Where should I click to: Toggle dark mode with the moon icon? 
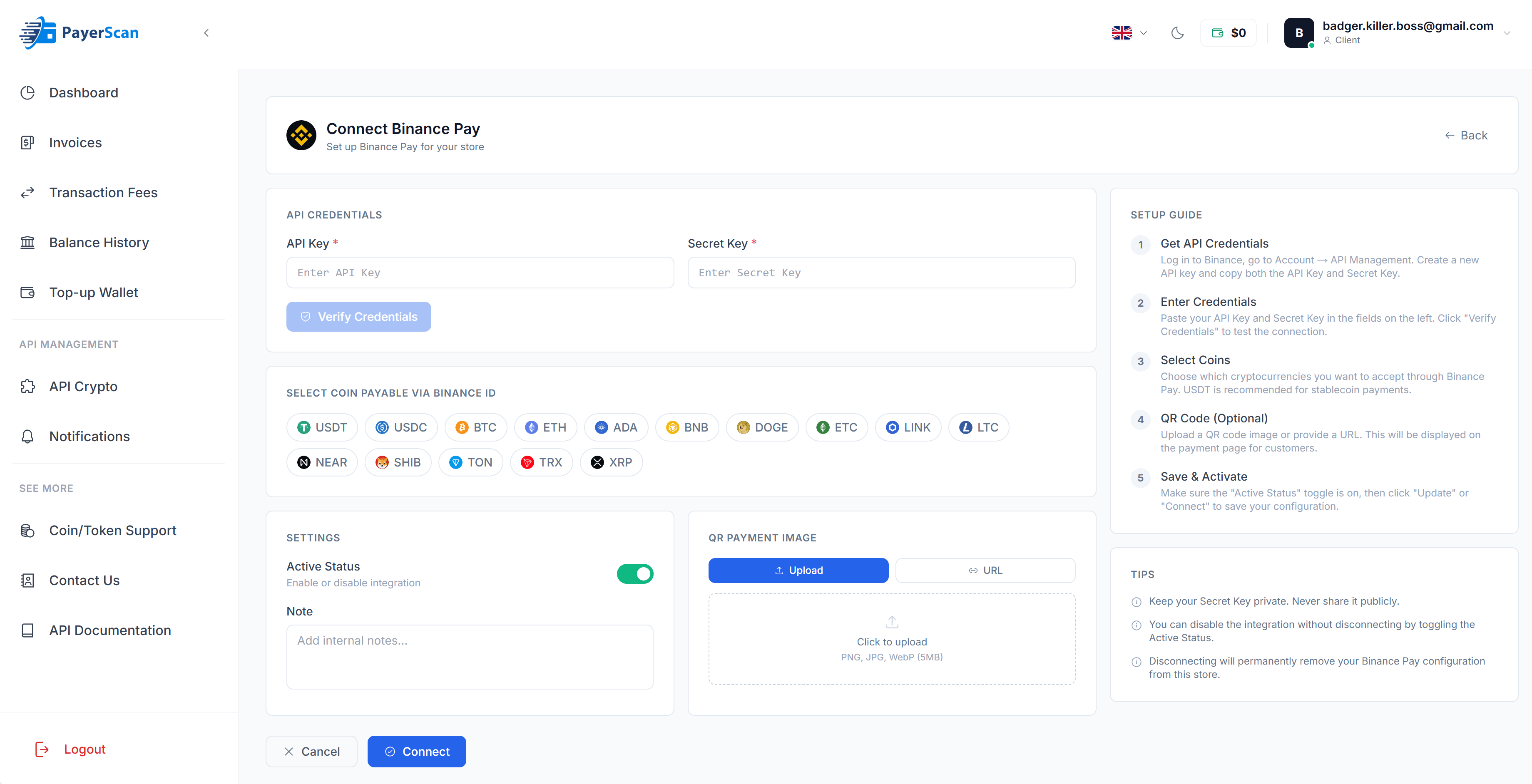click(x=1178, y=33)
